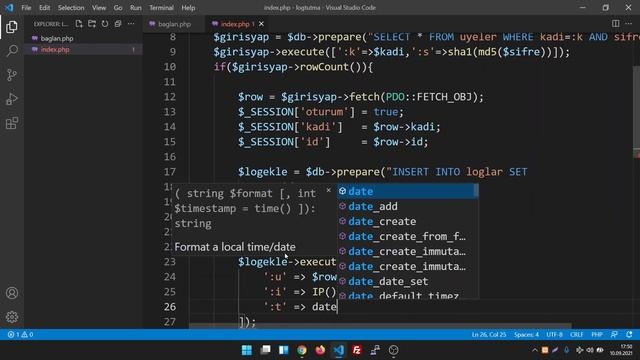The width and height of the screenshot is (640, 360).
Task: Open the Manage gear icon
Action: (12, 317)
